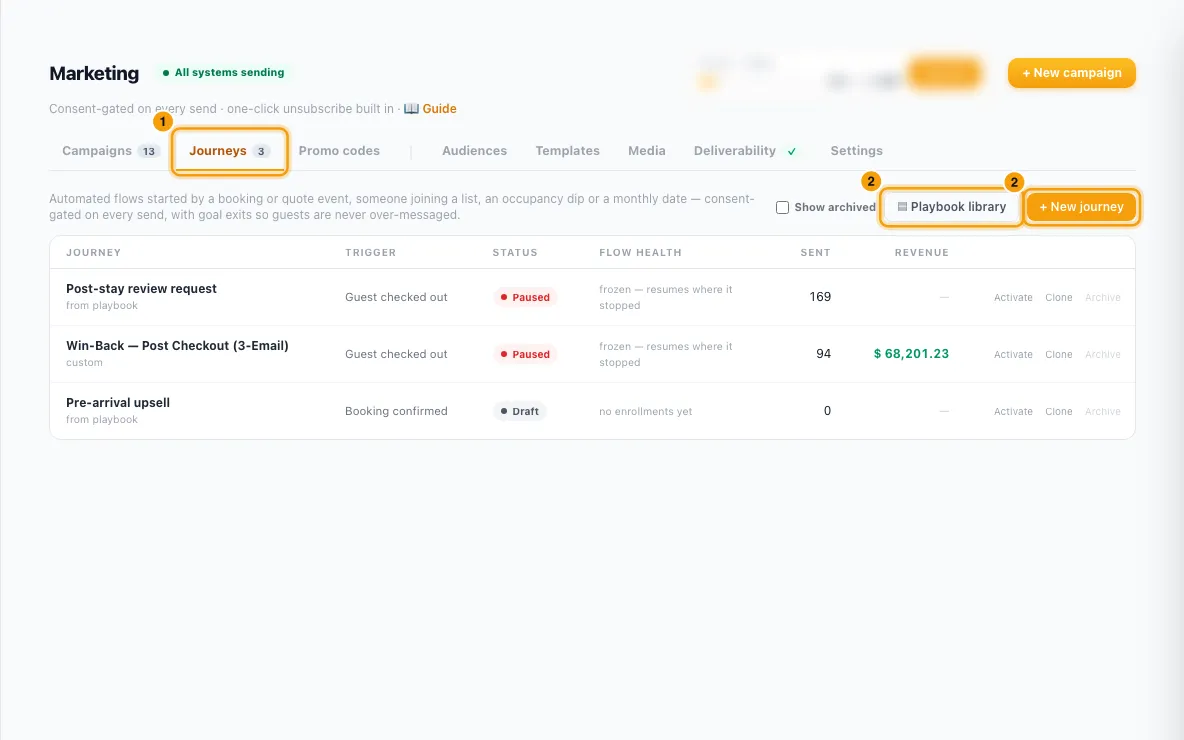Click the JOURNEY column header
Image resolution: width=1184 pixels, height=740 pixels.
[x=94, y=252]
